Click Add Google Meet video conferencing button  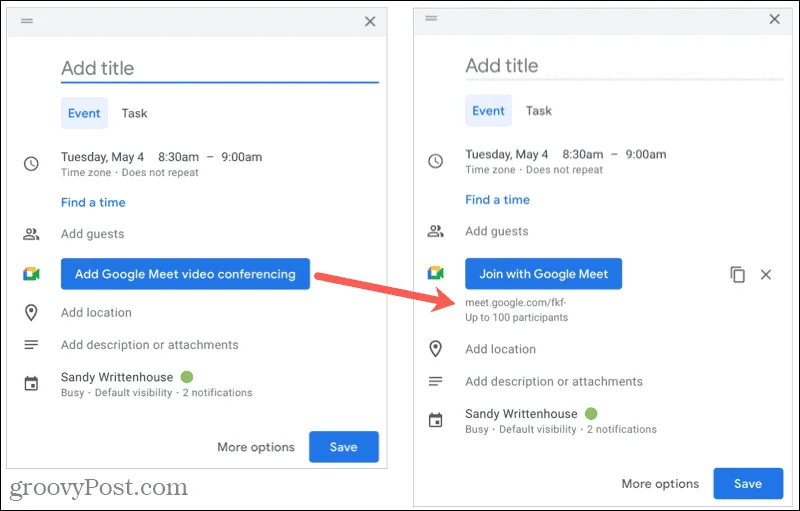click(x=185, y=274)
